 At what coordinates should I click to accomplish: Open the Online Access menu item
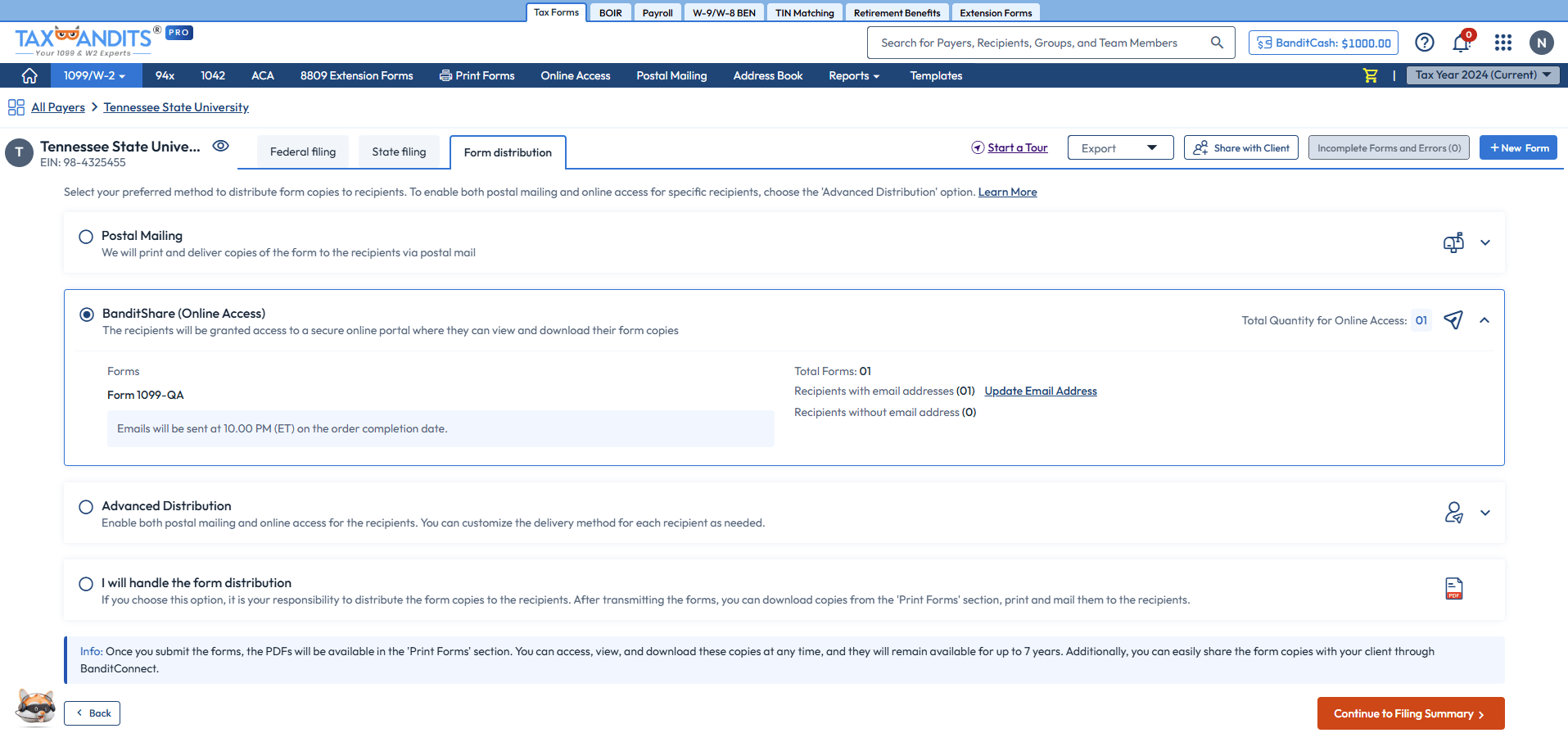coord(576,75)
